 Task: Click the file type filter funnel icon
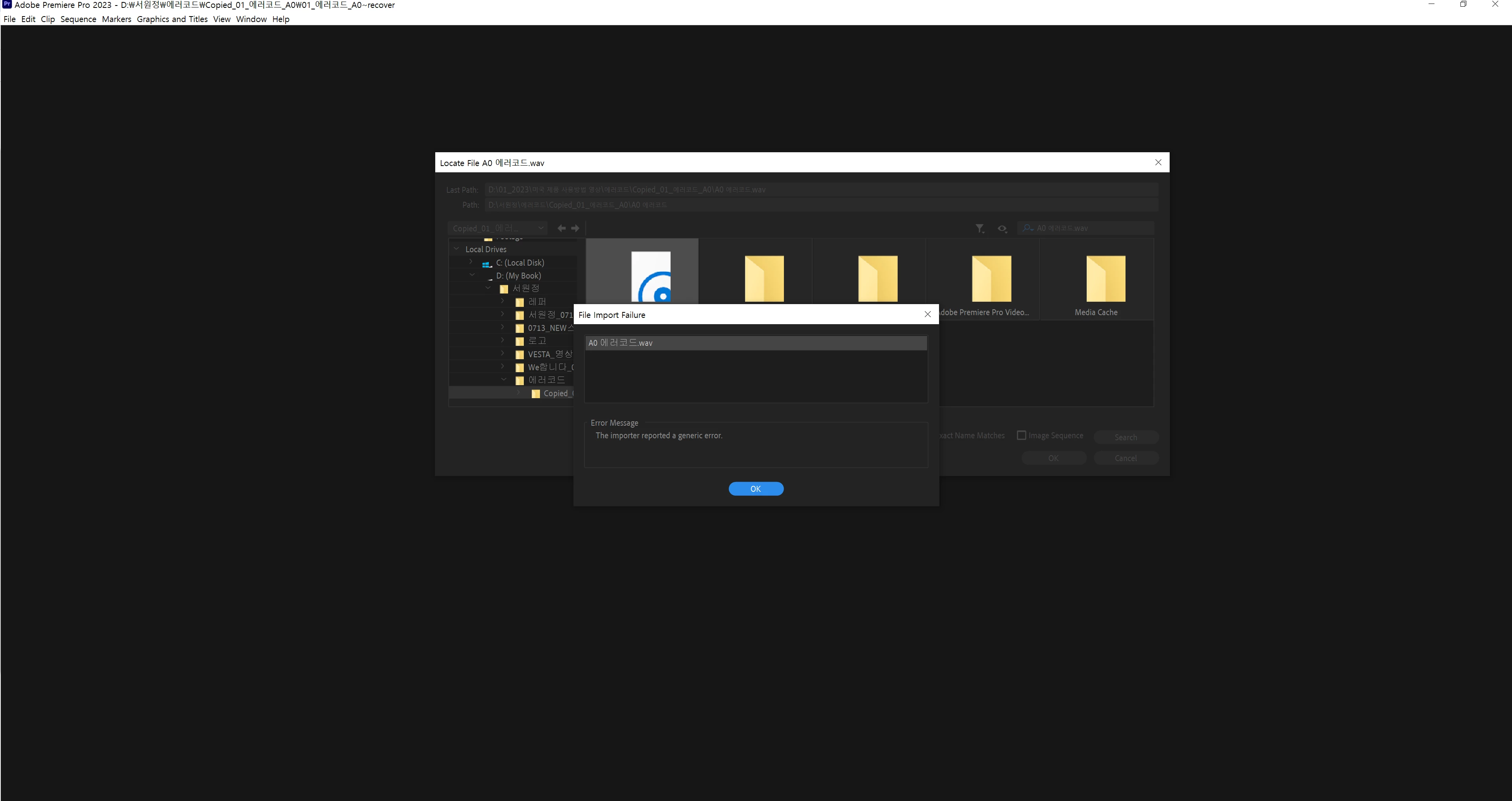(979, 228)
